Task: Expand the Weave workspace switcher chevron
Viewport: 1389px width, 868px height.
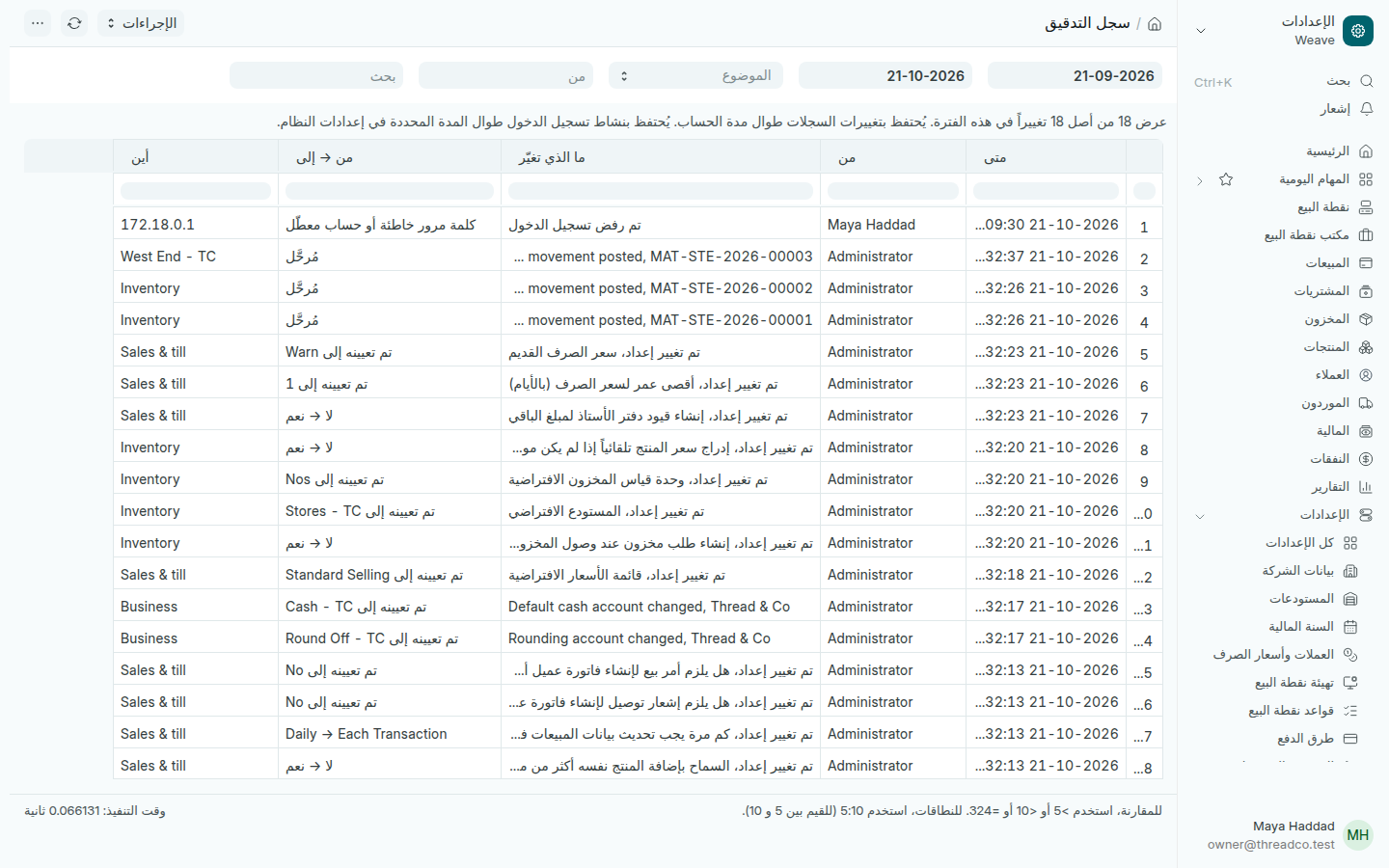Action: pyautogui.click(x=1201, y=31)
